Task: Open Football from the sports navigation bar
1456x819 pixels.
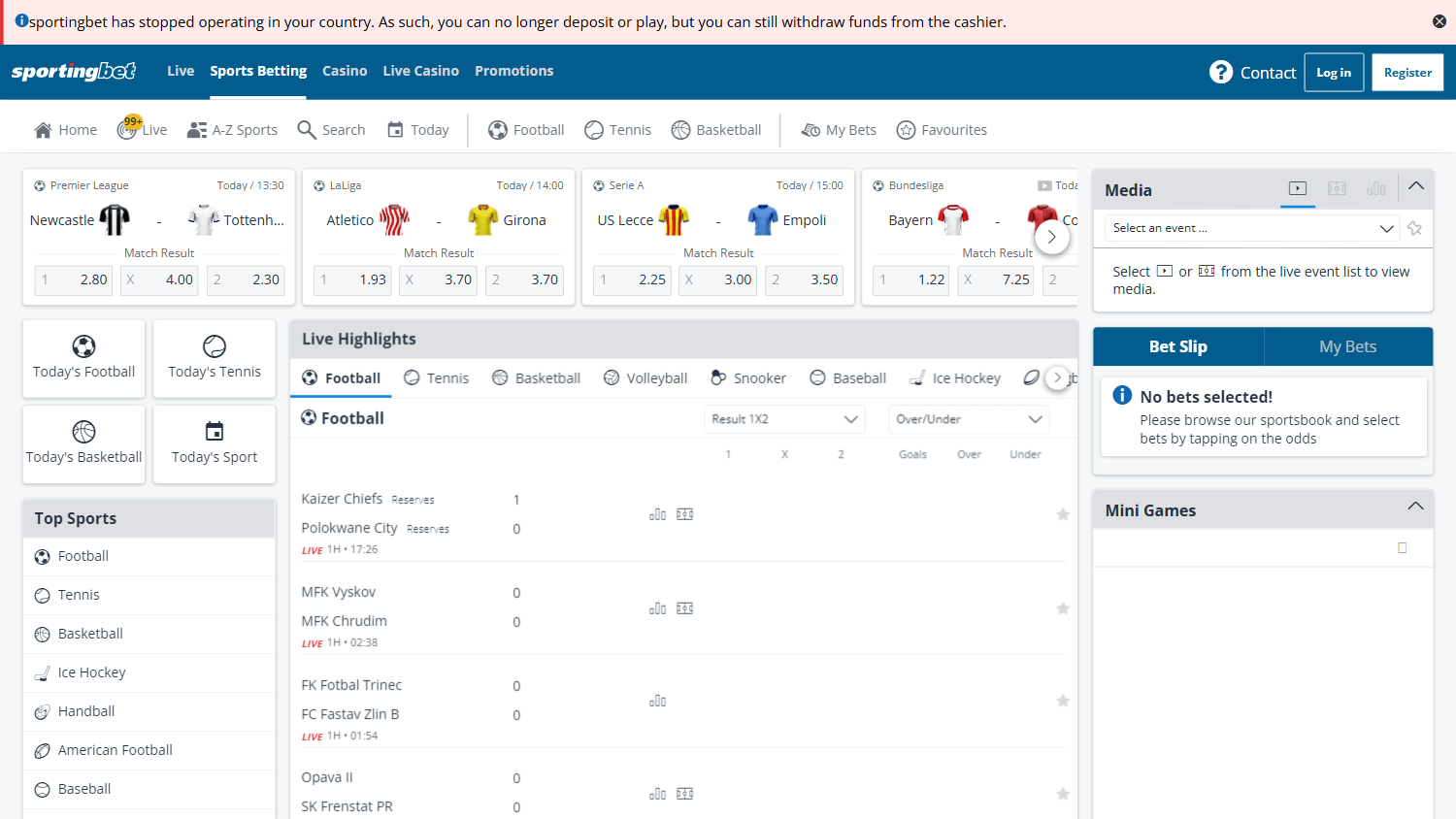Action: (x=526, y=130)
